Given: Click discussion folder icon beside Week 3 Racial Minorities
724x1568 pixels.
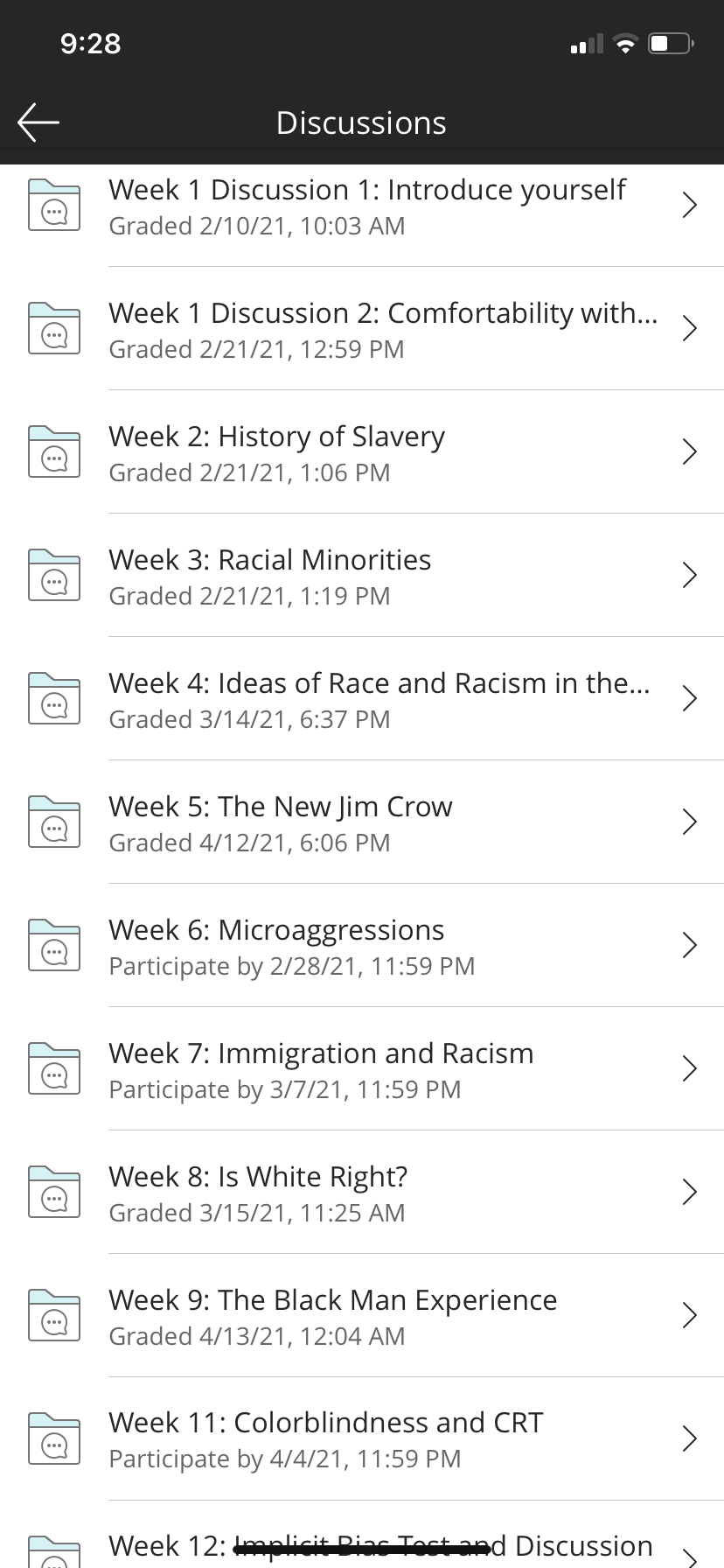Looking at the screenshot, I should [x=54, y=575].
